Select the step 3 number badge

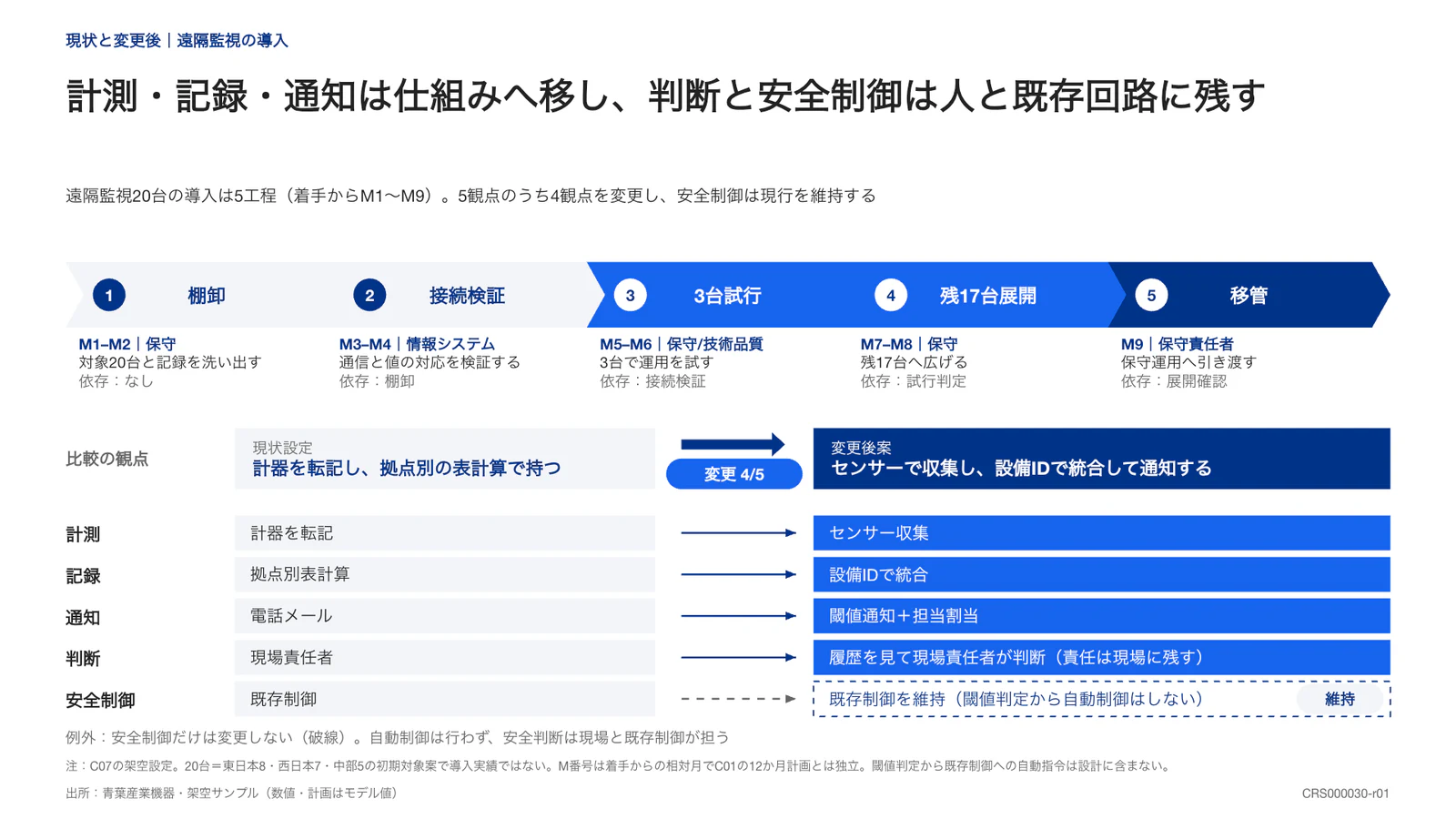point(630,295)
